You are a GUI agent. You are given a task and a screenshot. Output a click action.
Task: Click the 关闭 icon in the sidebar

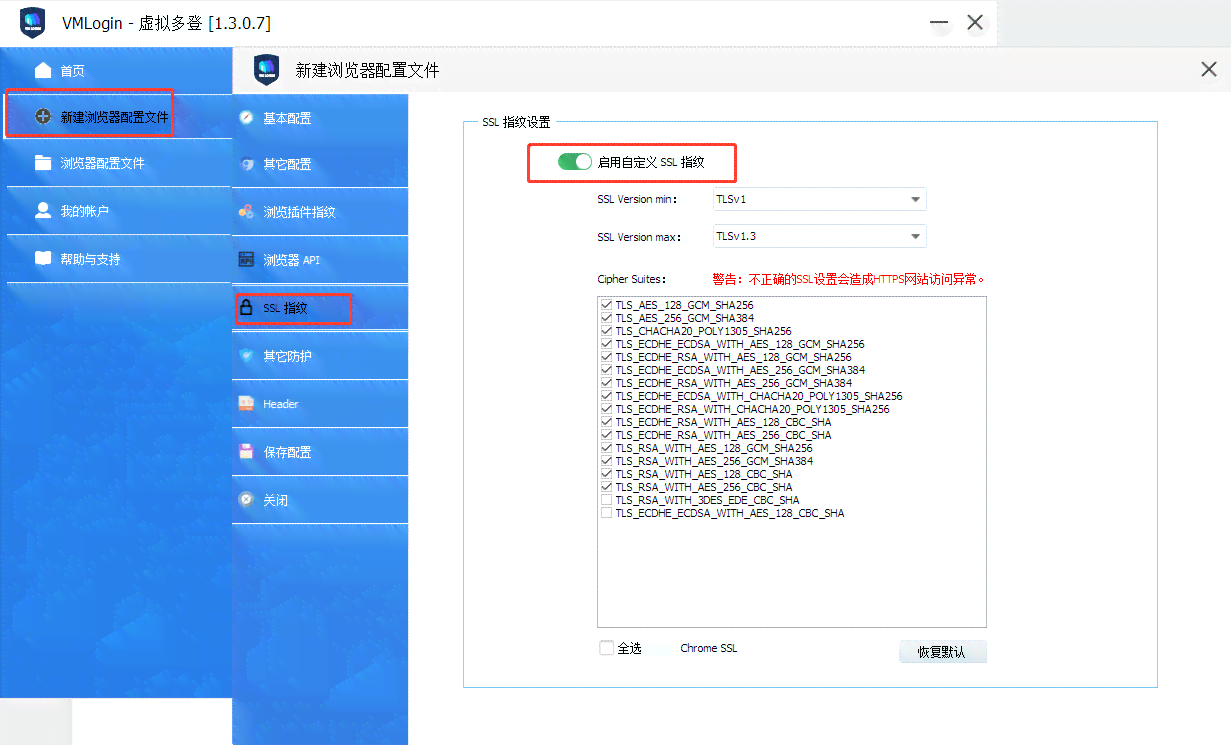coord(247,500)
